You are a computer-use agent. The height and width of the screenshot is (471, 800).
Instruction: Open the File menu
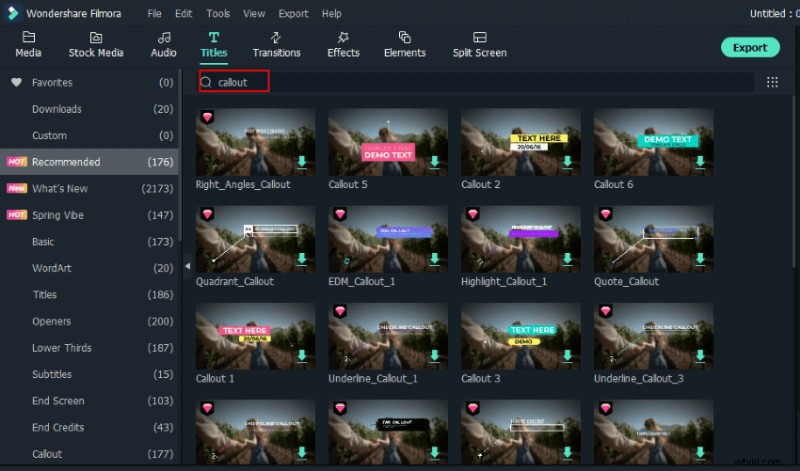click(154, 14)
